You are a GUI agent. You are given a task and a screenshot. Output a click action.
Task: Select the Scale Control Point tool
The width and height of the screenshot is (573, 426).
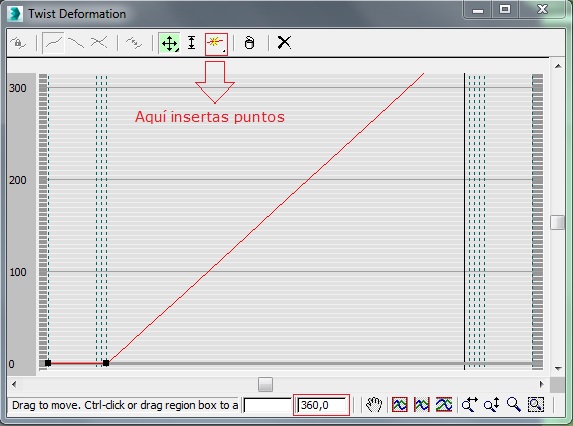click(191, 43)
